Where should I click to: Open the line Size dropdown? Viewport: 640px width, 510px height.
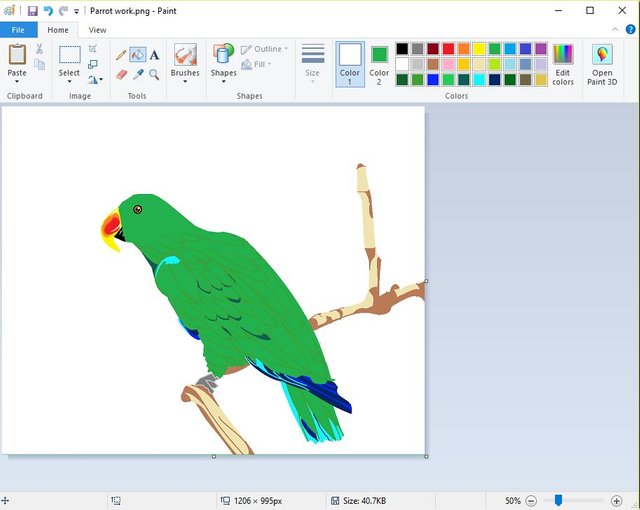coord(313,64)
